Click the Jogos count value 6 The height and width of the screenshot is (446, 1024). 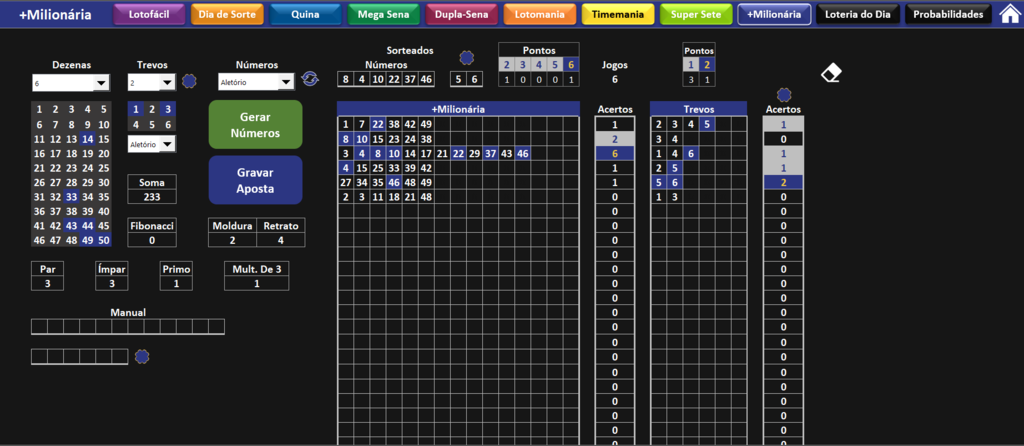click(615, 80)
